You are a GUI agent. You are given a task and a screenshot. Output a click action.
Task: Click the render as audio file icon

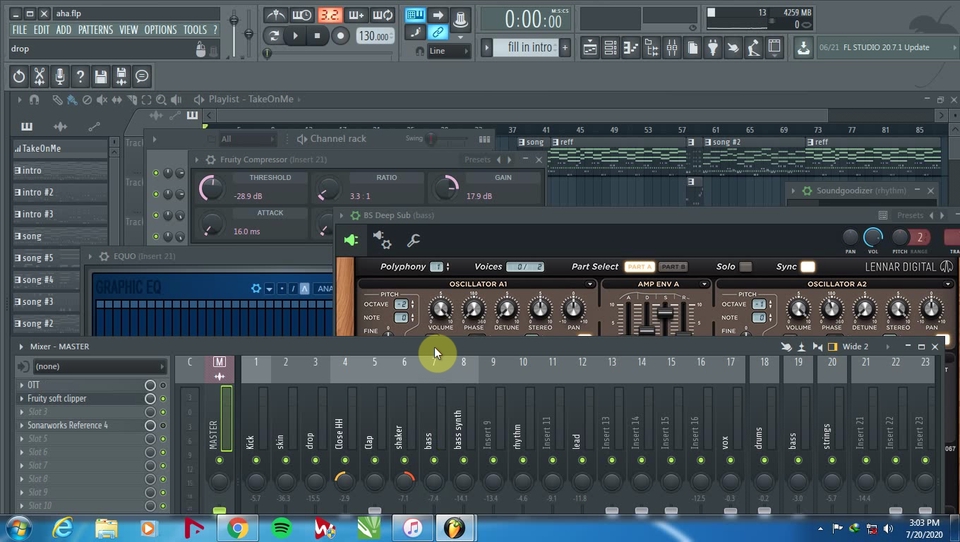[x=121, y=77]
